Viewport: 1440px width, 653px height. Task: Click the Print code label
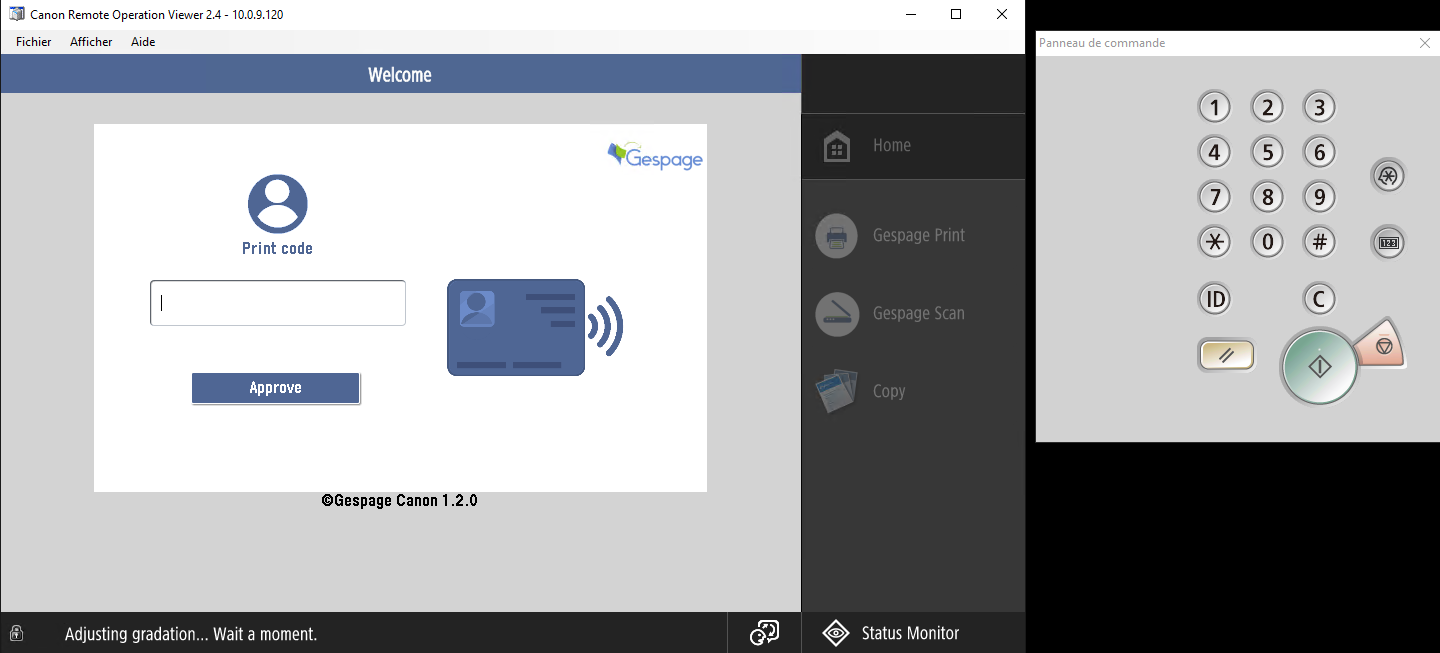tap(277, 249)
